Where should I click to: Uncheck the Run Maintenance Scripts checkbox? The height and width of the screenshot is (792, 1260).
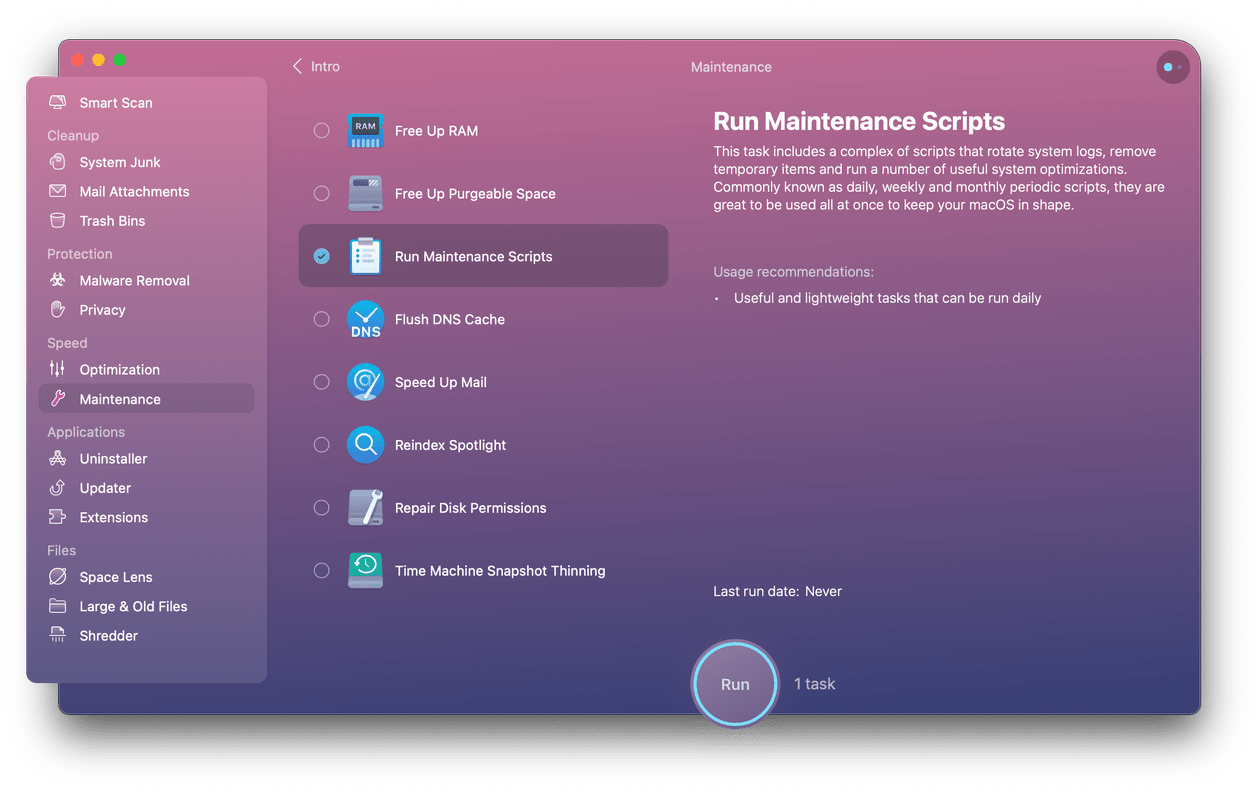click(321, 256)
